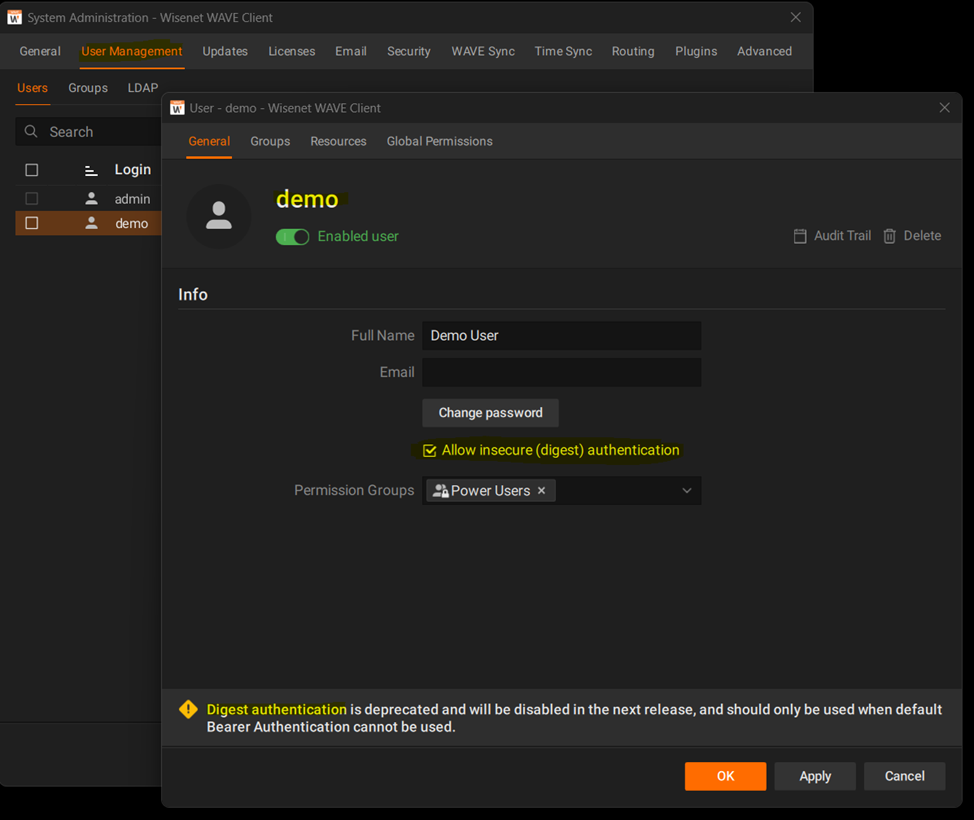Click the sort icon beside Login header
The image size is (974, 820).
point(91,170)
